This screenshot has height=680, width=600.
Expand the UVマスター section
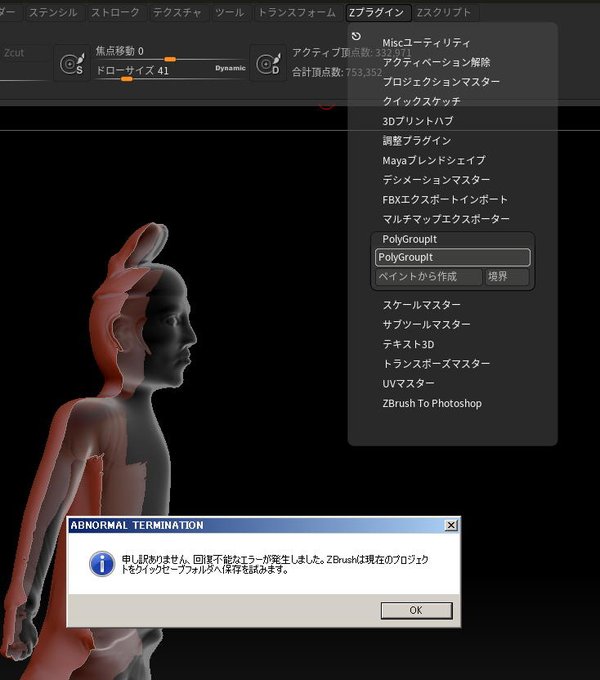pos(408,383)
